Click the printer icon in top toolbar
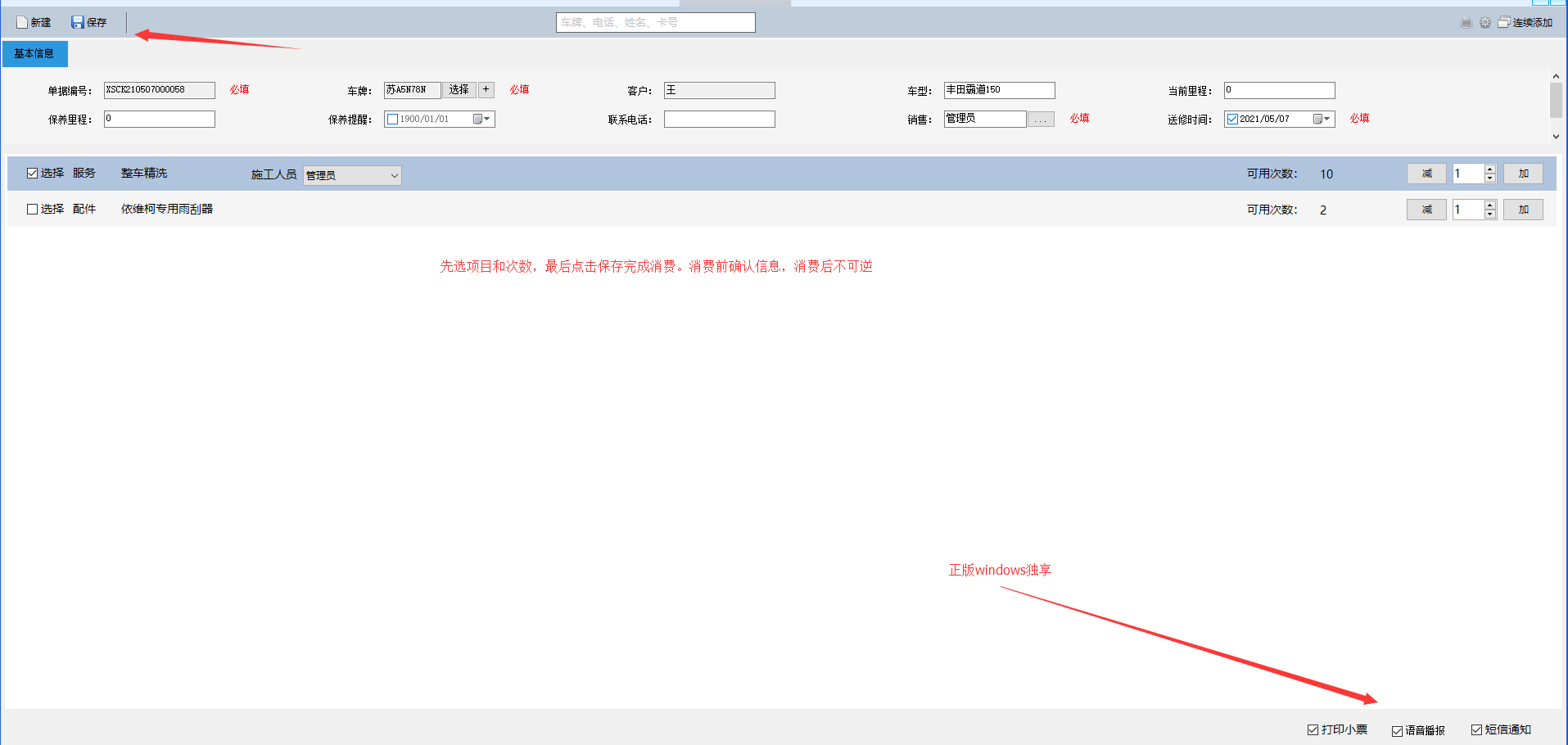The height and width of the screenshot is (745, 1568). coord(1466,23)
